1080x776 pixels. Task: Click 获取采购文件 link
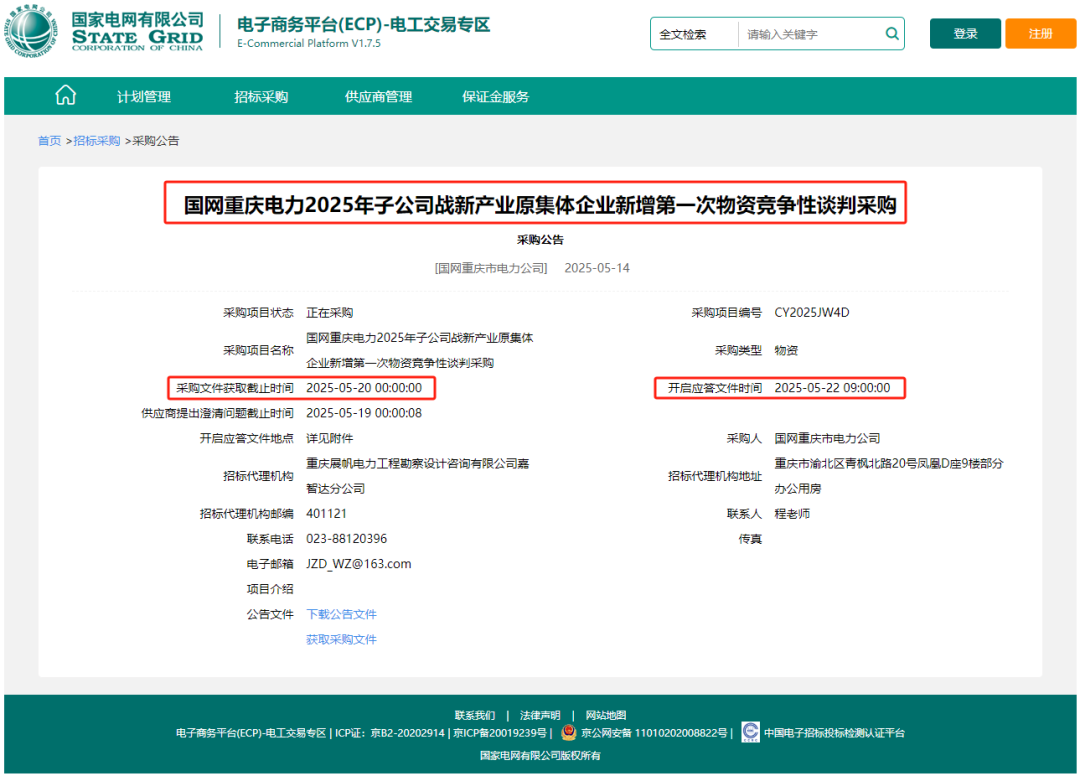(342, 640)
